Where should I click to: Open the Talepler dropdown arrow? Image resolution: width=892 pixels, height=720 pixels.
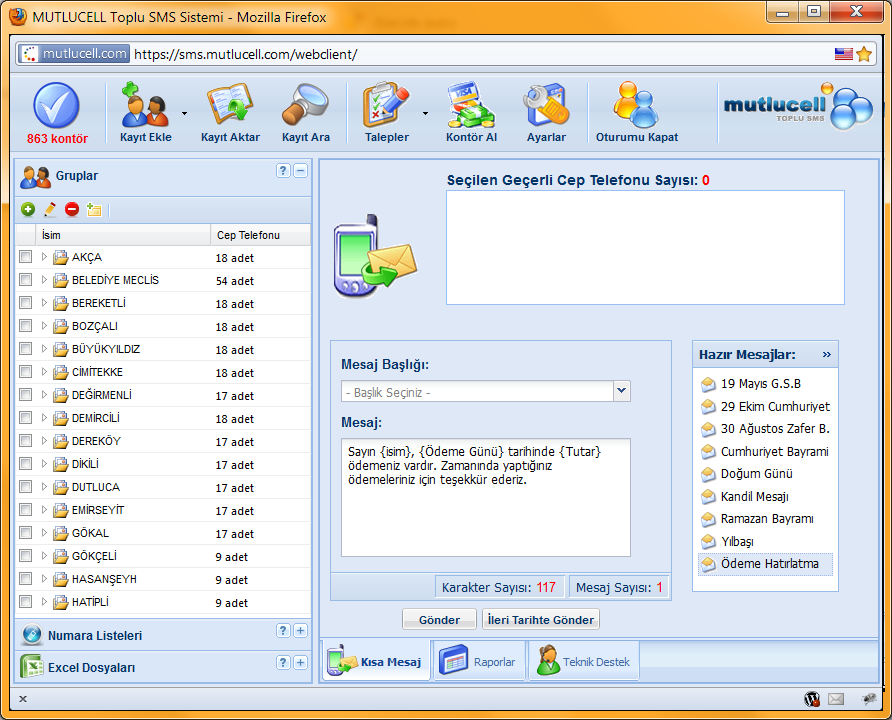(425, 114)
